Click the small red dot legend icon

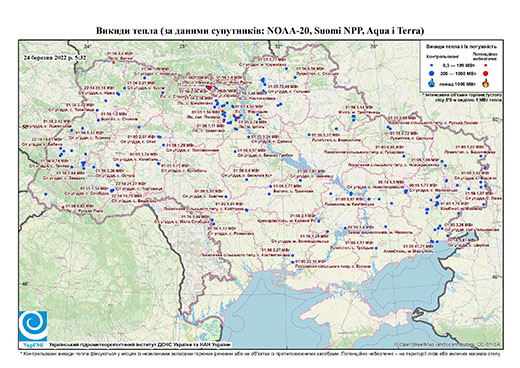(486, 66)
